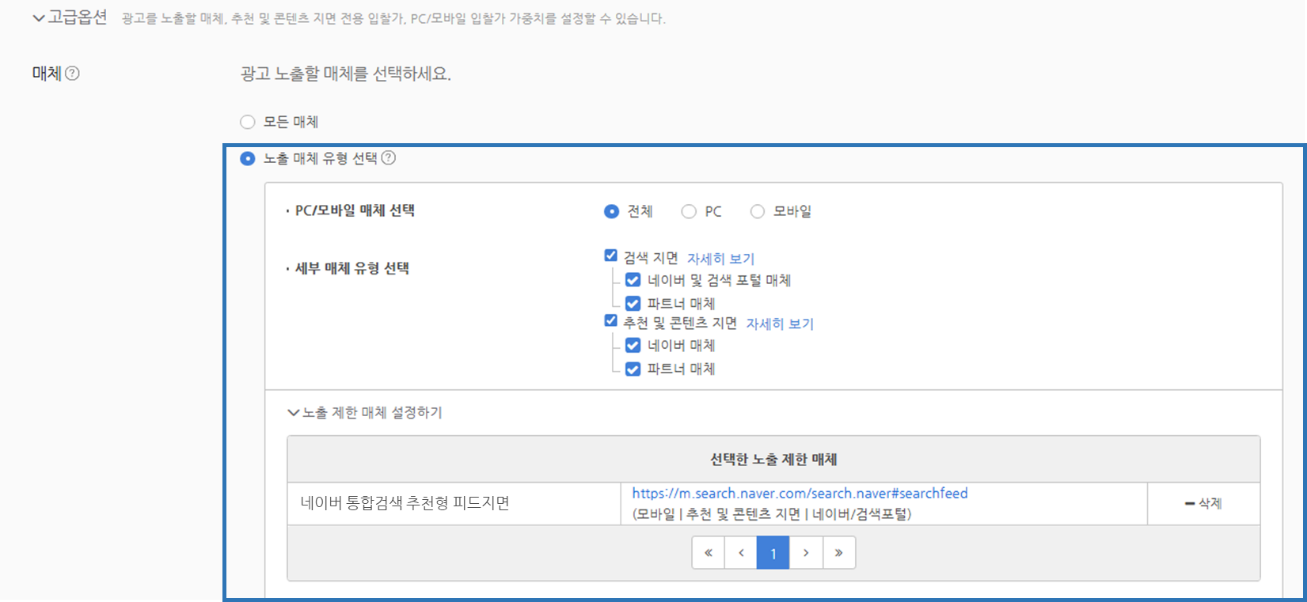Toggle 파트너 매체 checkbox under 검색 지면

click(x=632, y=303)
